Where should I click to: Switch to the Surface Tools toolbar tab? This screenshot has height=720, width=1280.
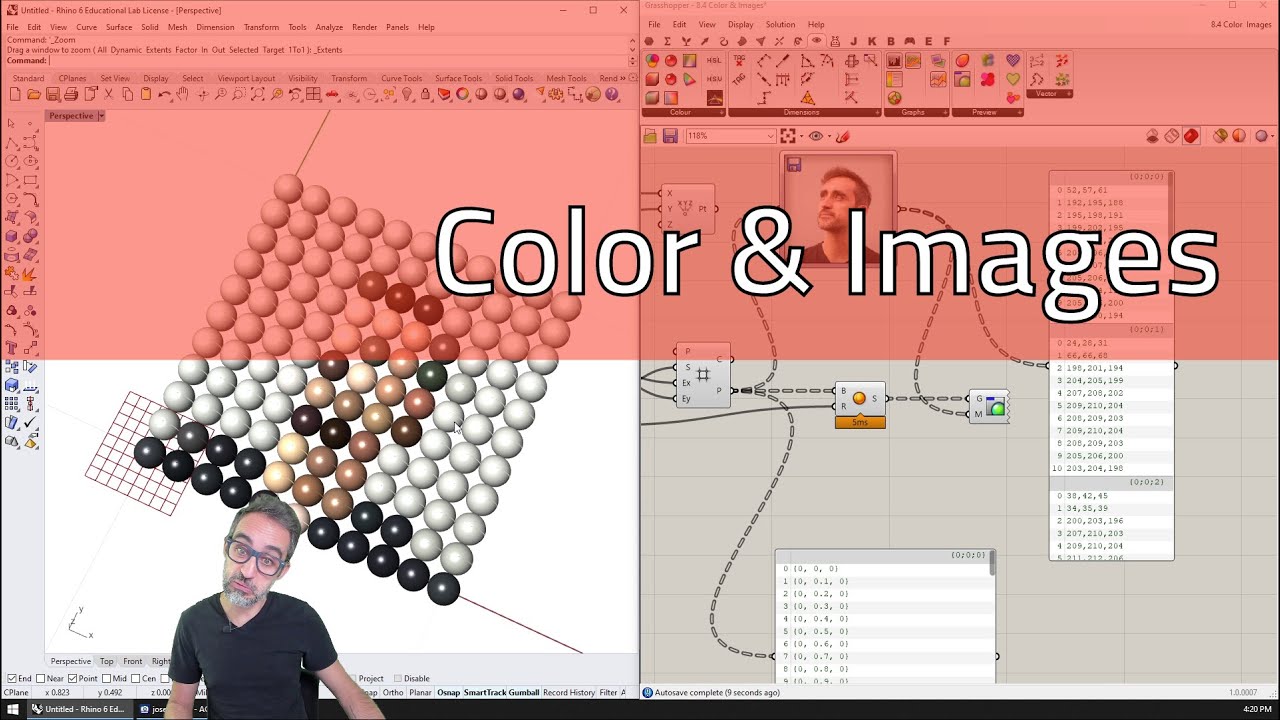[x=458, y=78]
